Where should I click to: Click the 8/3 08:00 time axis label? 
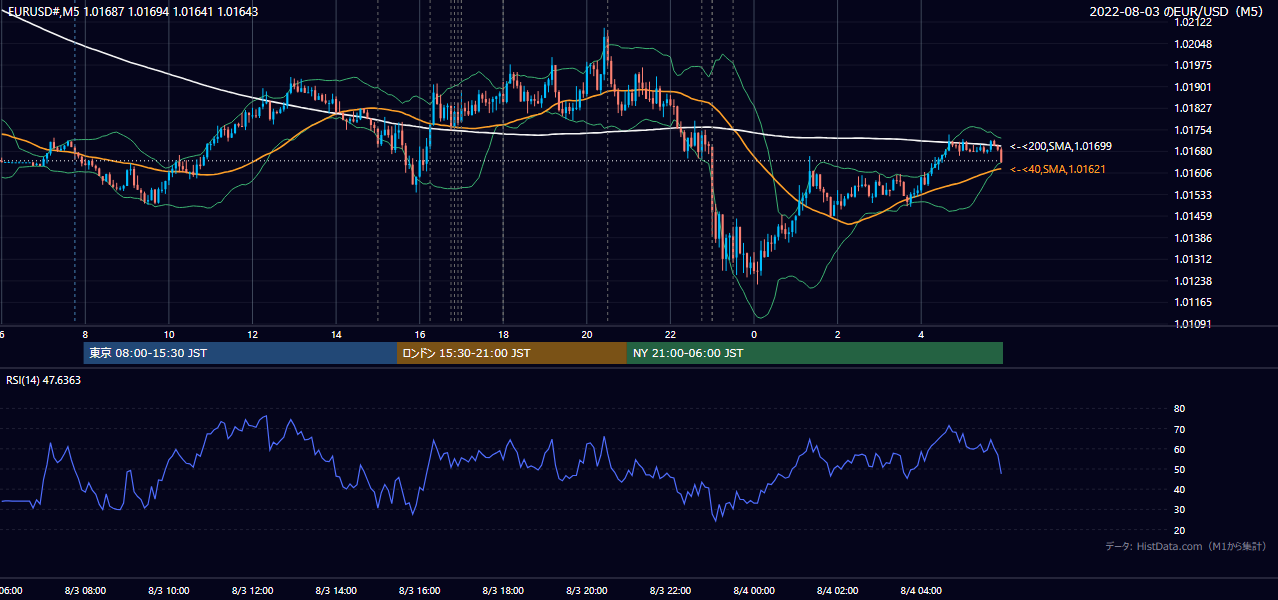pyautogui.click(x=84, y=591)
